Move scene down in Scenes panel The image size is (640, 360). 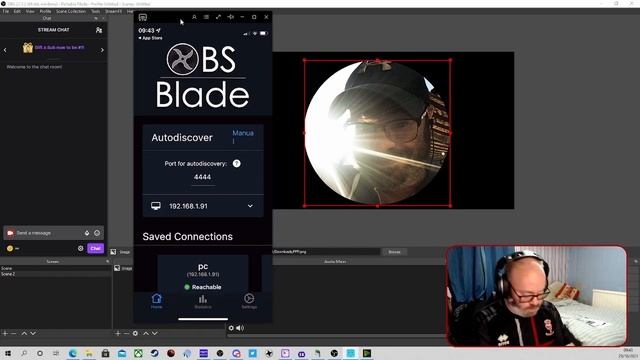[x=33, y=333]
